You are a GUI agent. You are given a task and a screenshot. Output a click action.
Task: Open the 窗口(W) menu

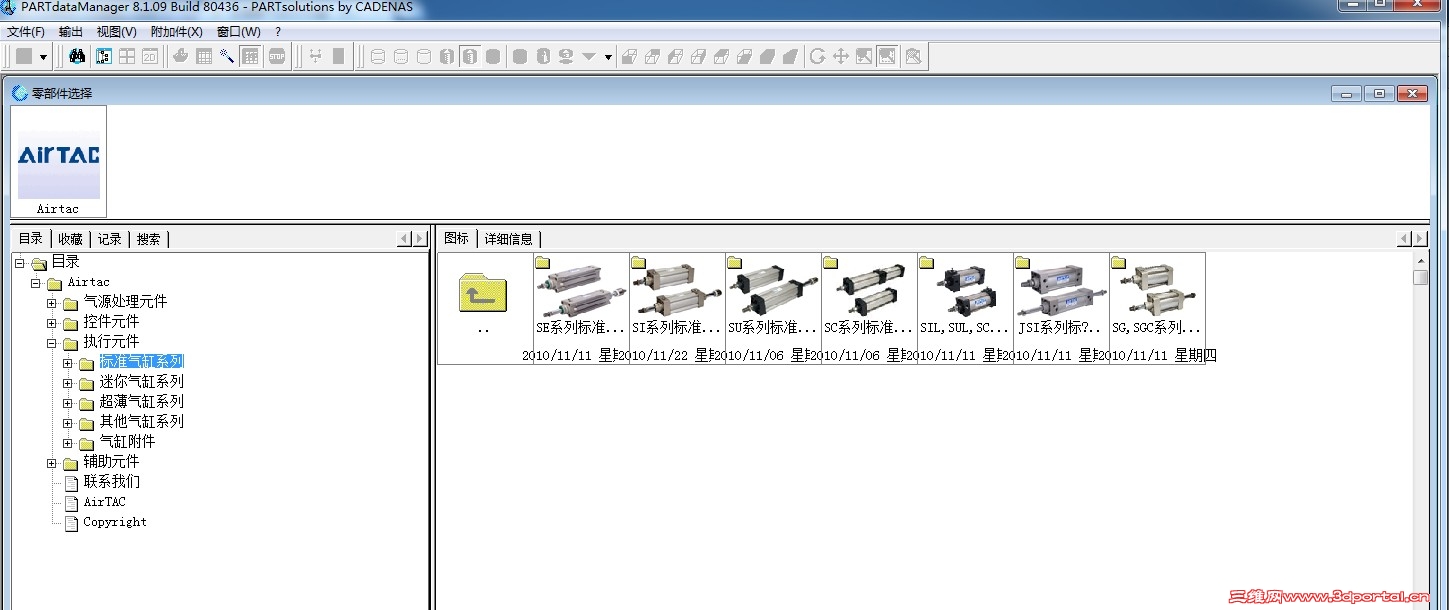pyautogui.click(x=238, y=32)
